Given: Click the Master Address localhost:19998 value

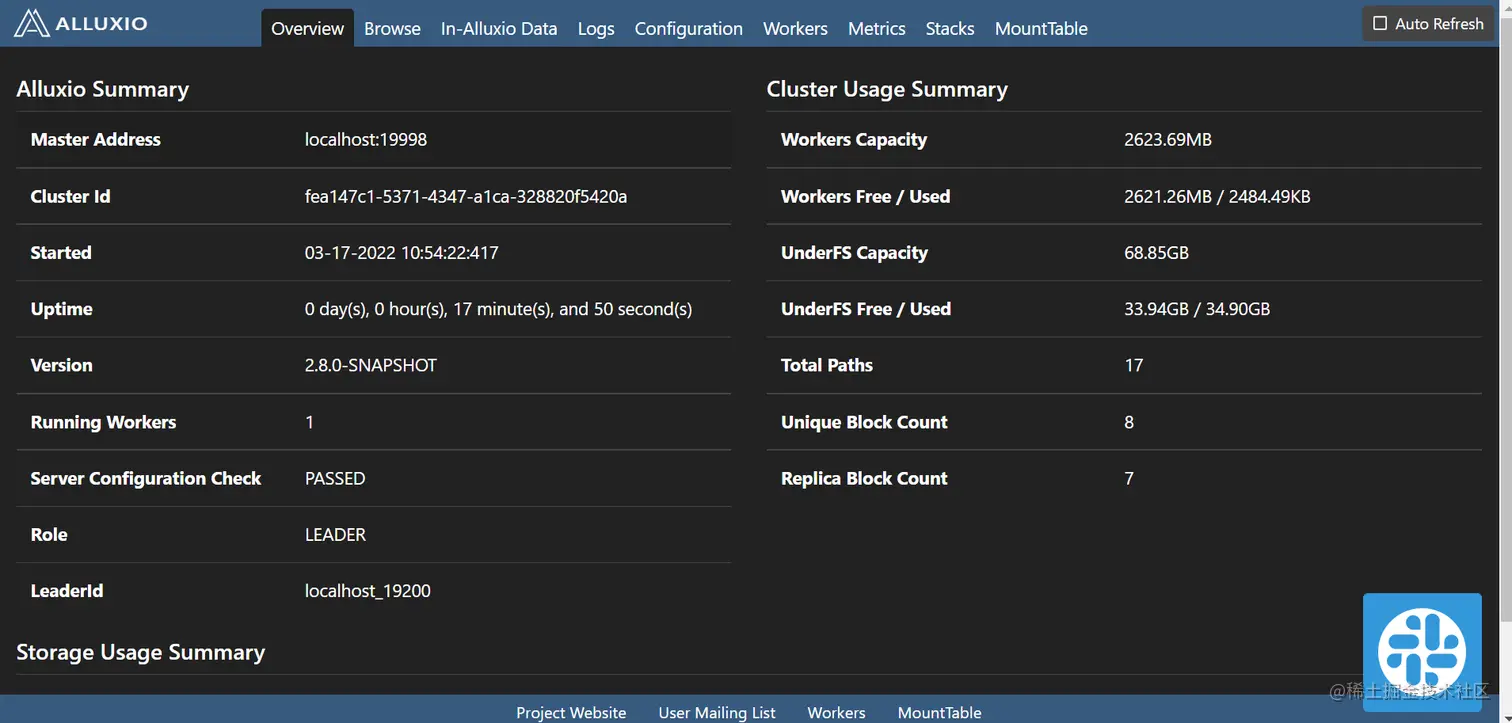Looking at the screenshot, I should [x=365, y=140].
